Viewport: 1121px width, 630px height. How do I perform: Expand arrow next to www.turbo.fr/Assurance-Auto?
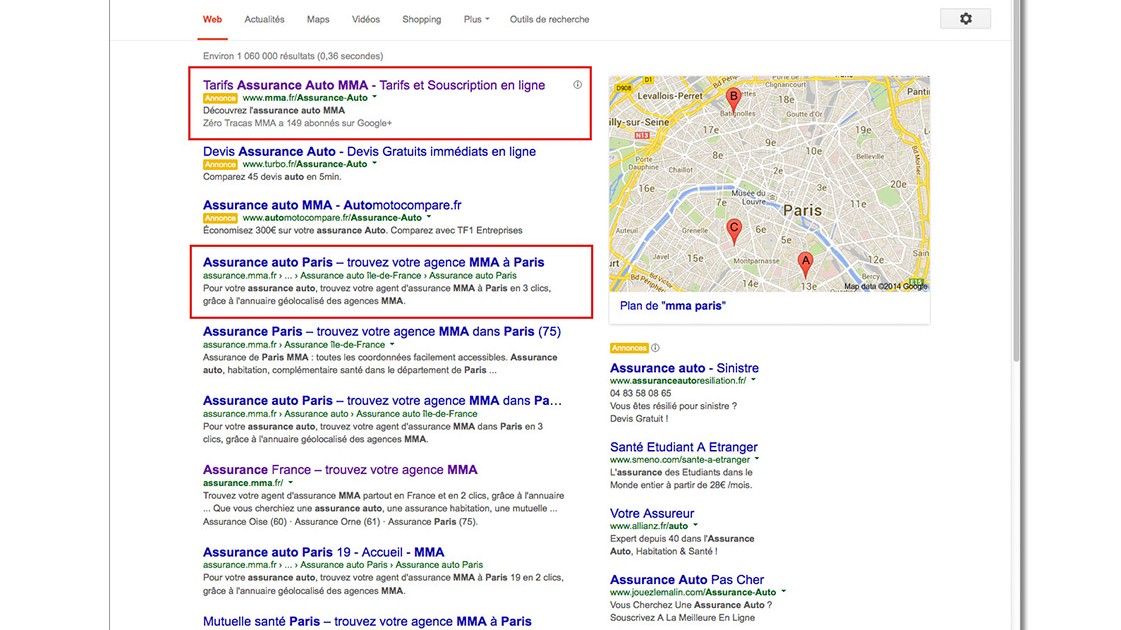pos(375,164)
